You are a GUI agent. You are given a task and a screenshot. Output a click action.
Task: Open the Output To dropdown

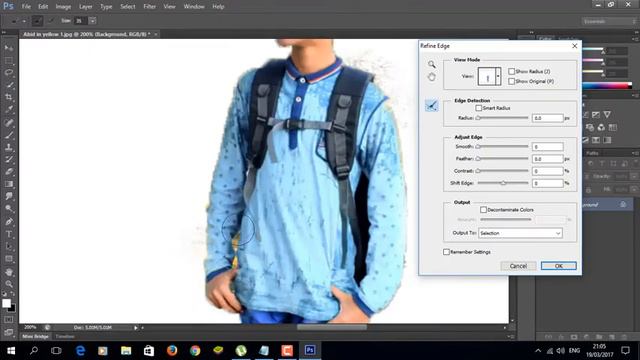520,233
